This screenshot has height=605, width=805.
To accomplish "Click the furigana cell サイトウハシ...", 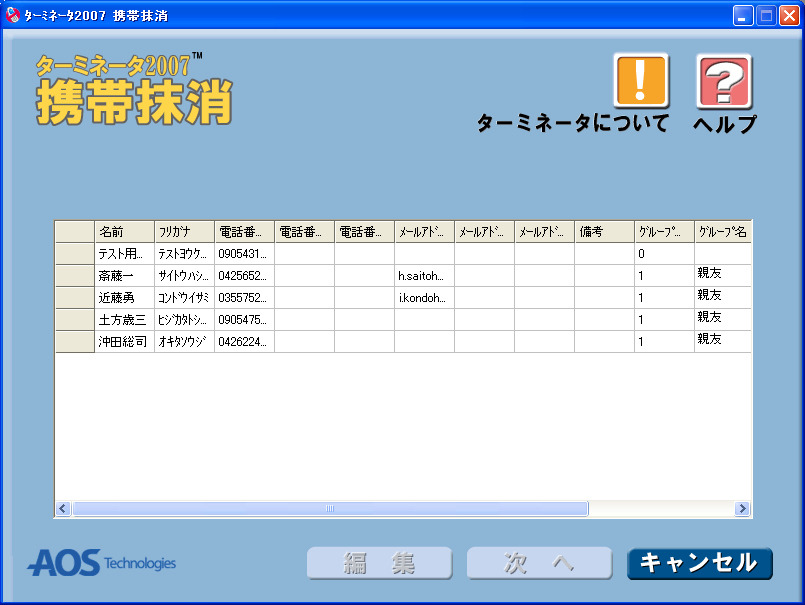I will pos(184,276).
